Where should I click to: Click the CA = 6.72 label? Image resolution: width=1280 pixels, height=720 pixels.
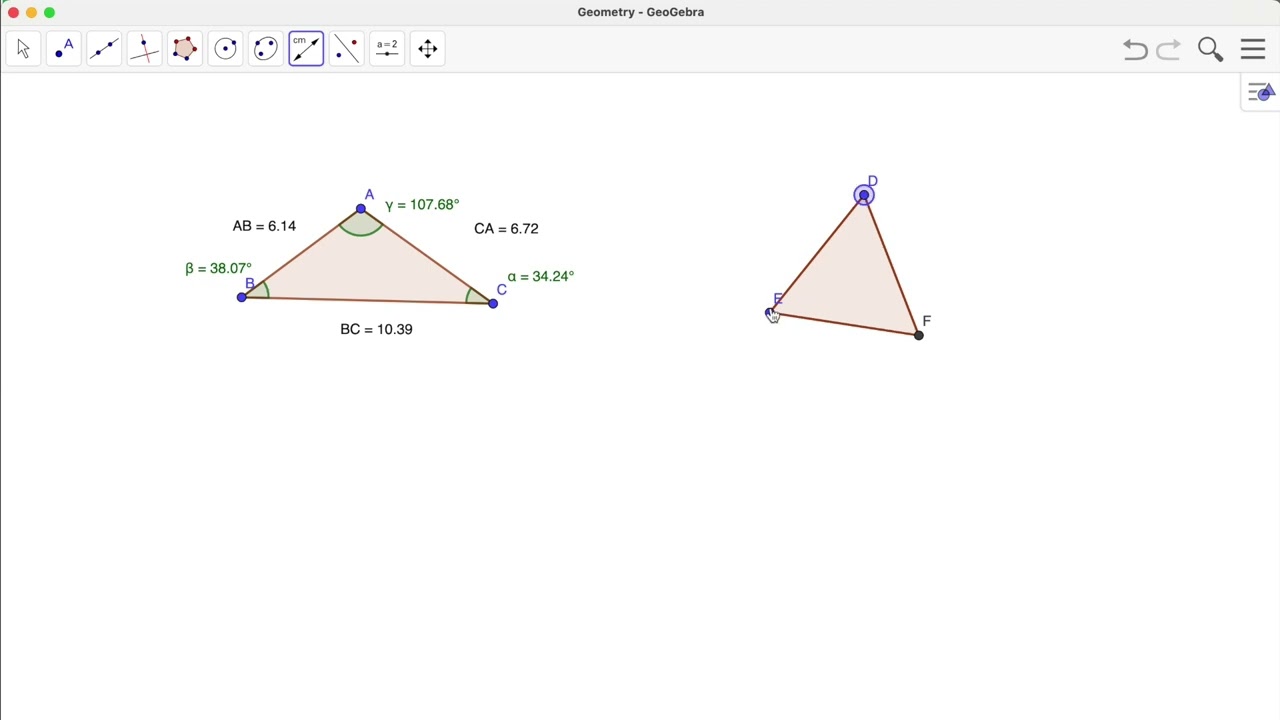click(506, 228)
